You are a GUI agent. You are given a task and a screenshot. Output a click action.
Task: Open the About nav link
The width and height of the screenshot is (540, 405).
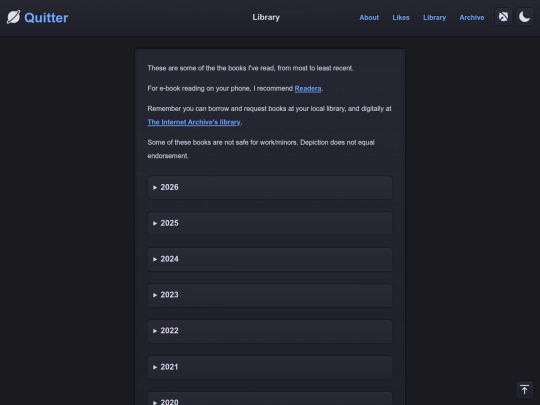[x=369, y=17]
